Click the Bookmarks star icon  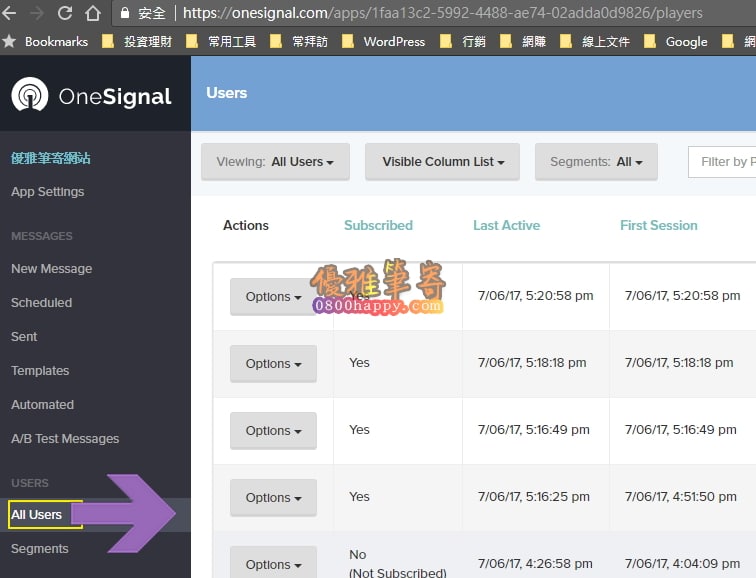[x=9, y=41]
